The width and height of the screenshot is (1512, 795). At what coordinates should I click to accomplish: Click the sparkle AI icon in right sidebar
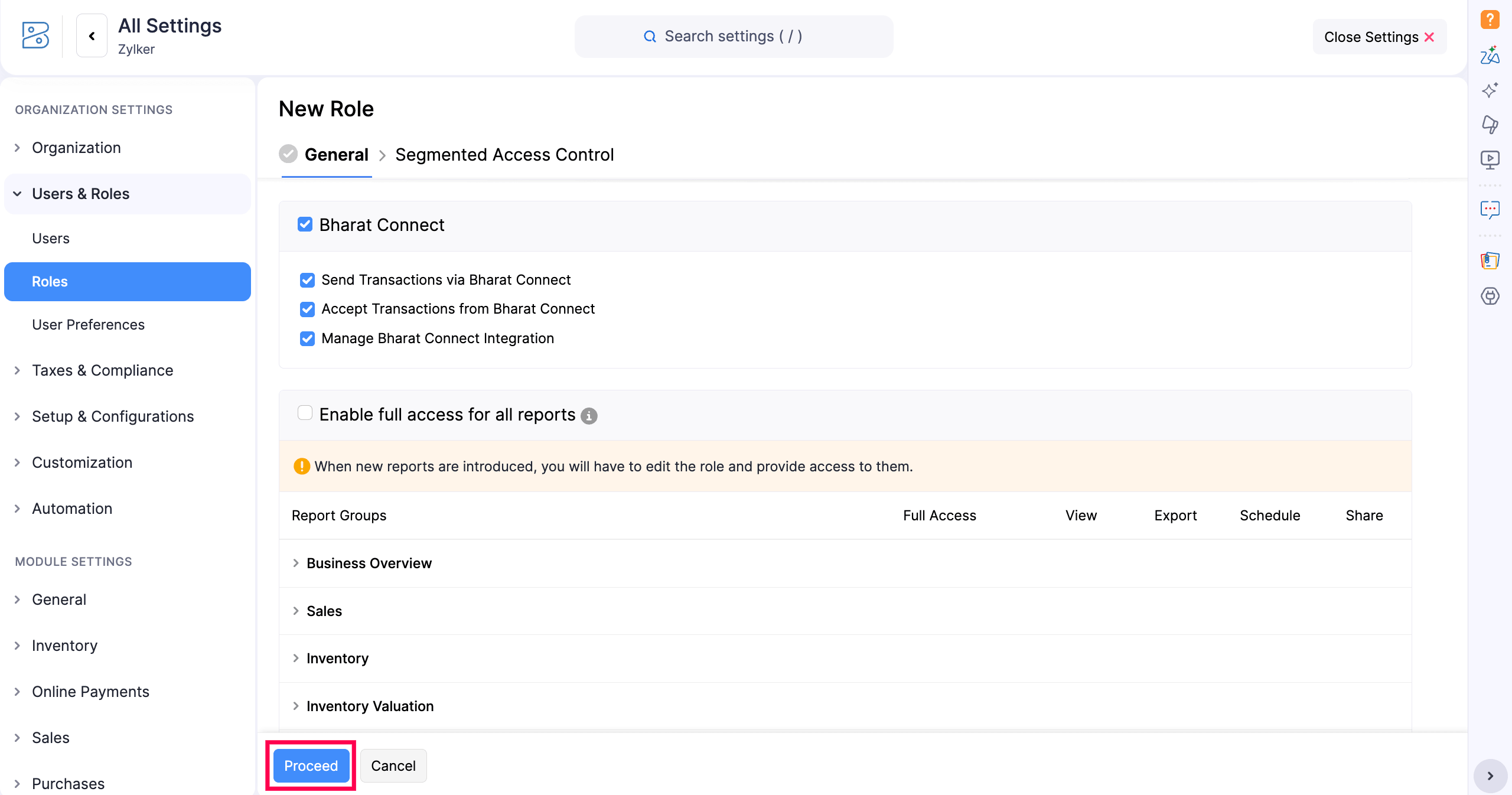[1490, 90]
